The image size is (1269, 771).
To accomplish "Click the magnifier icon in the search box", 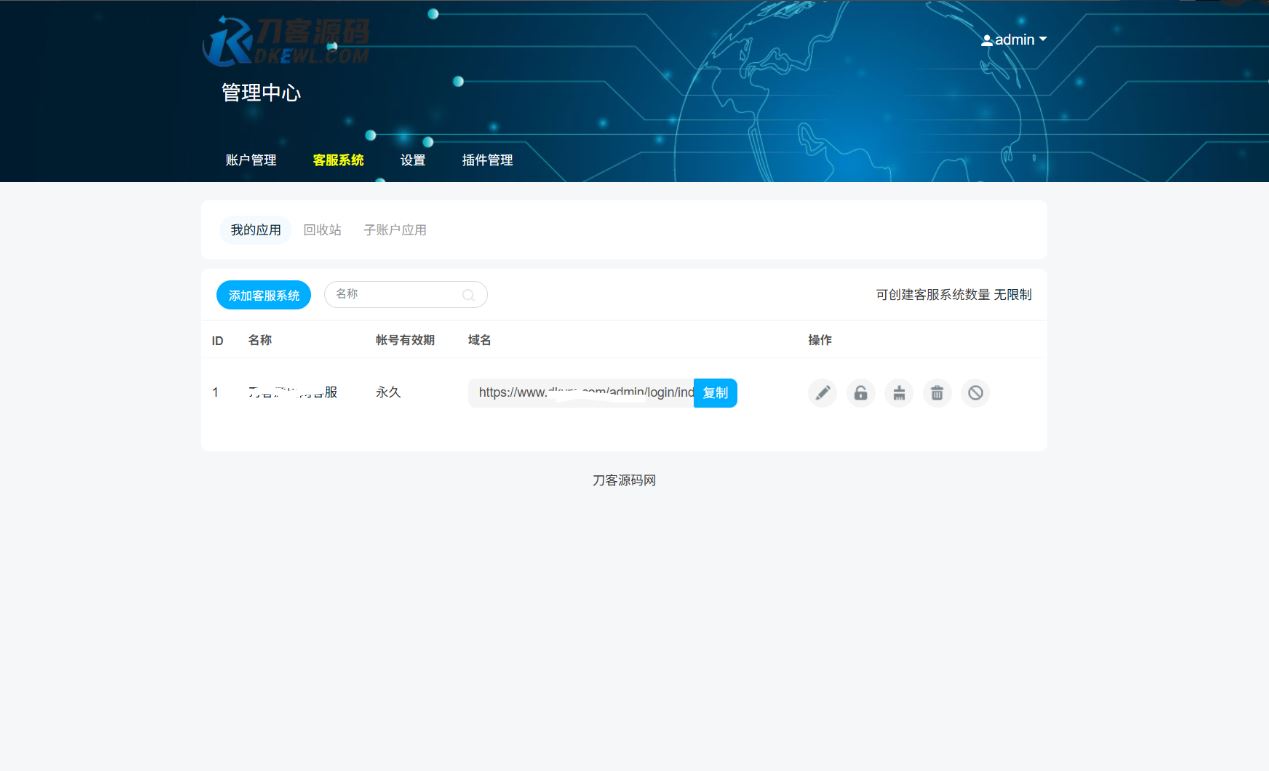I will [468, 295].
